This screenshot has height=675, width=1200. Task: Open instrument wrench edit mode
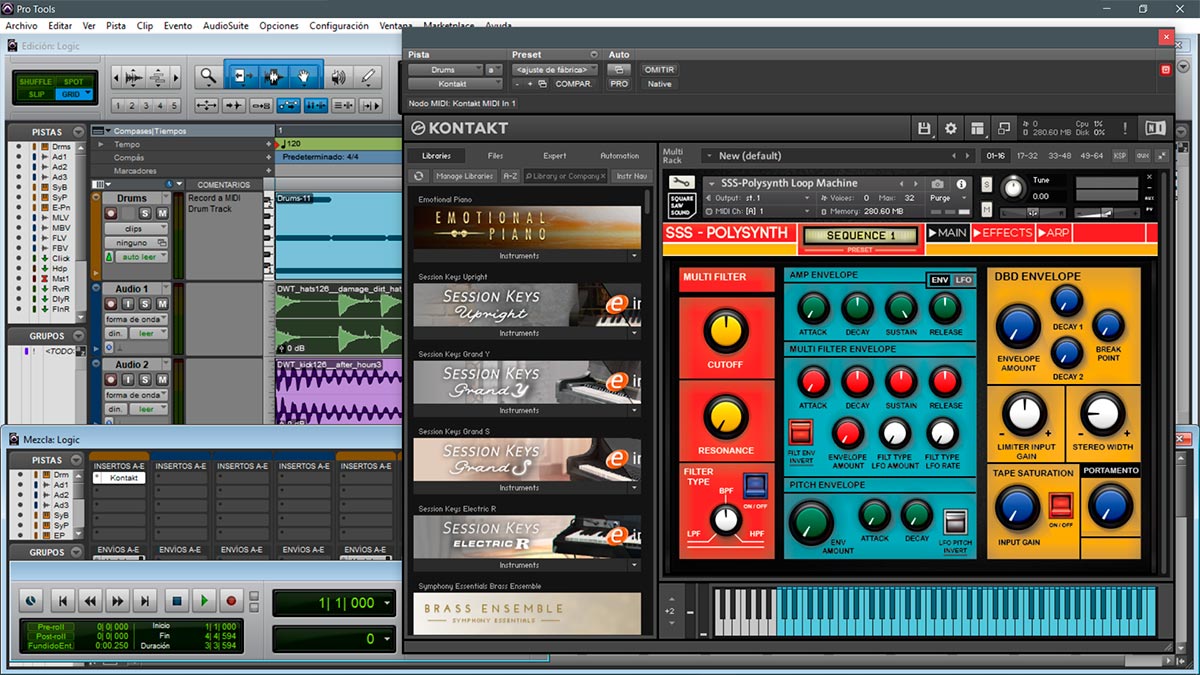(x=684, y=184)
